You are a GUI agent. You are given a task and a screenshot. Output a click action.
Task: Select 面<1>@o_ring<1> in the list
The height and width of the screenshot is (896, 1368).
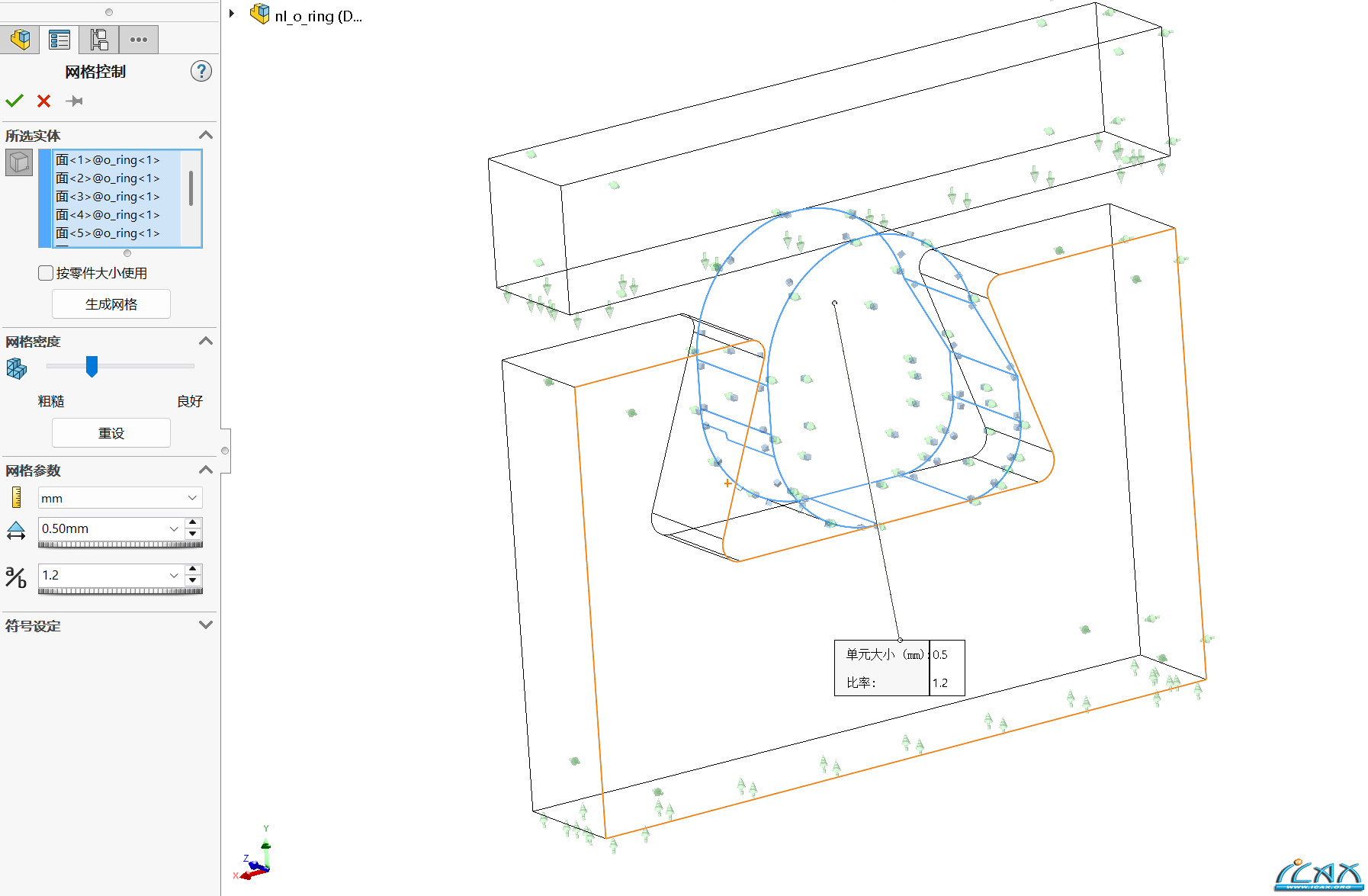pos(108,160)
